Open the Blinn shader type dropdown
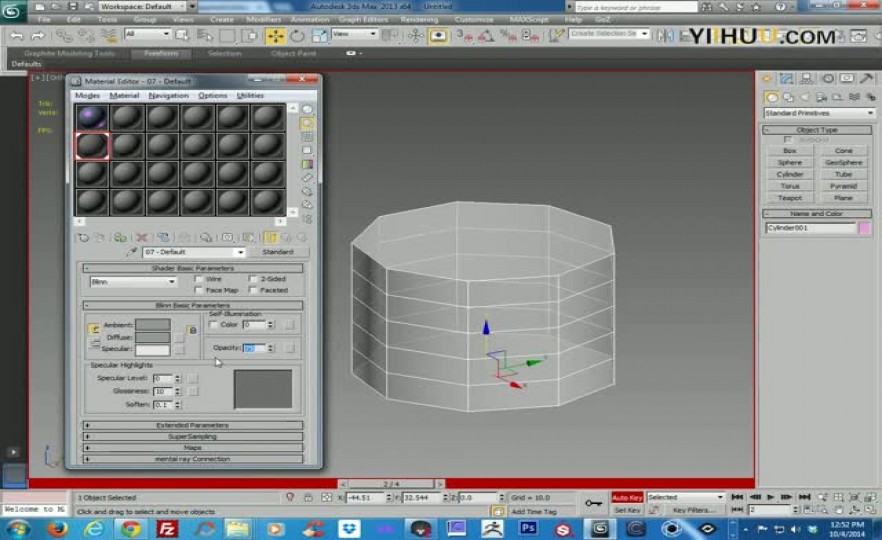This screenshot has width=882, height=540. [133, 281]
